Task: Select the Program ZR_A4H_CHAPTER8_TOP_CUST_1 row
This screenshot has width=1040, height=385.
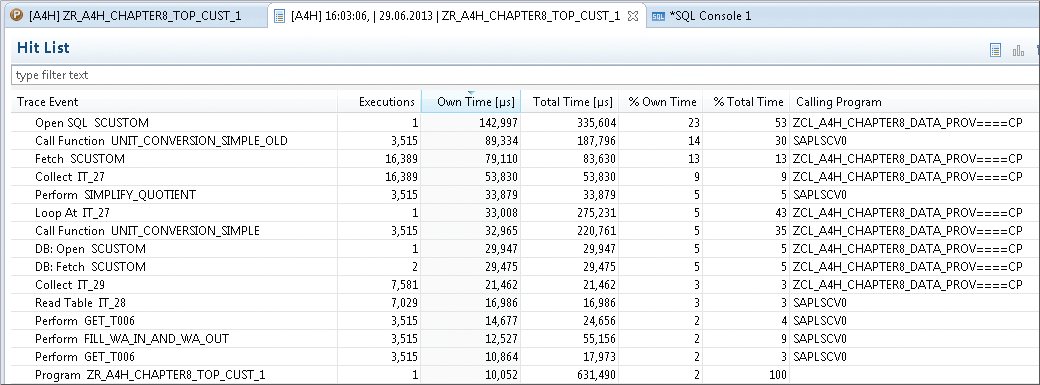Action: (520, 374)
